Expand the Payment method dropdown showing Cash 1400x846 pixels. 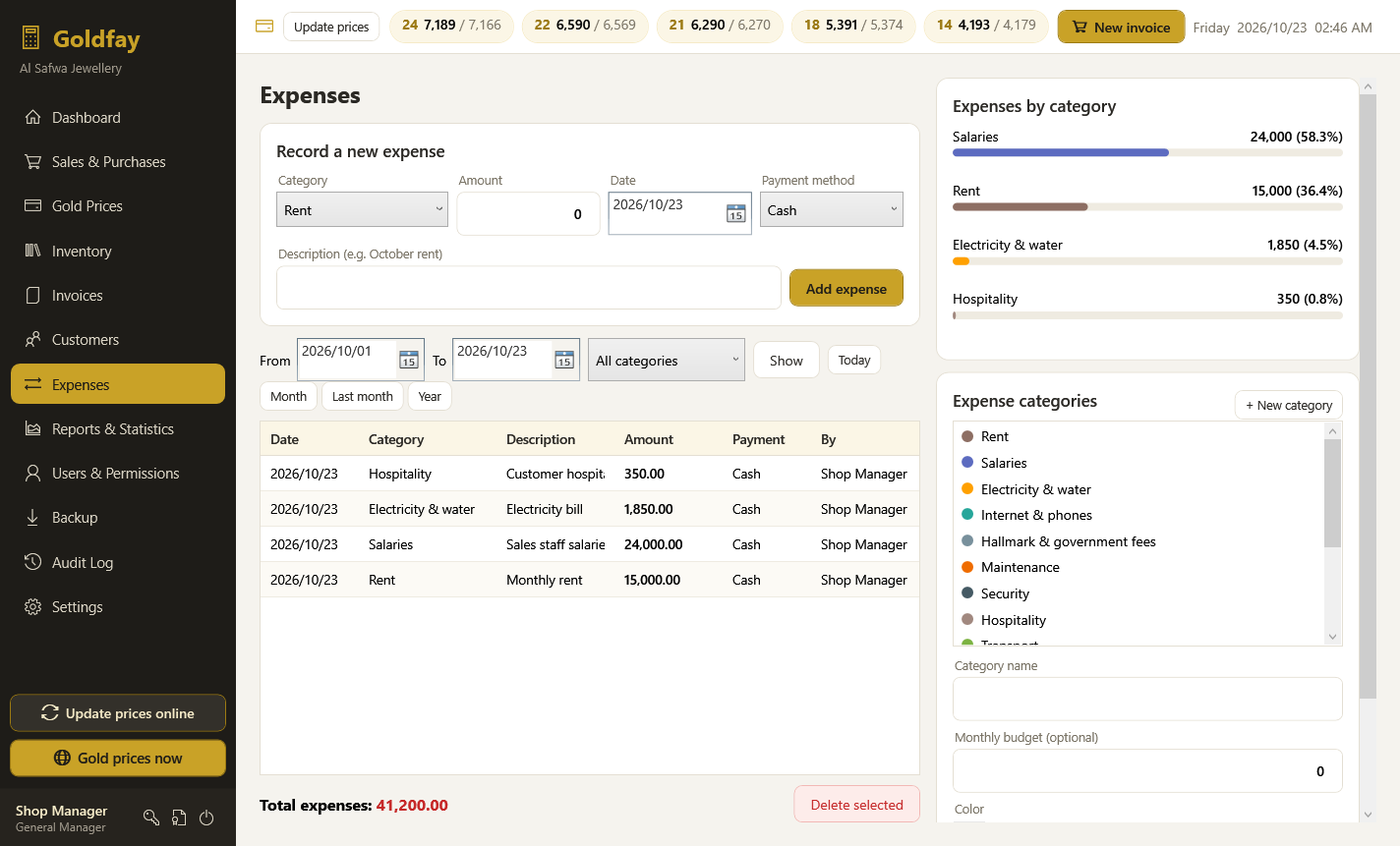pyautogui.click(x=832, y=209)
